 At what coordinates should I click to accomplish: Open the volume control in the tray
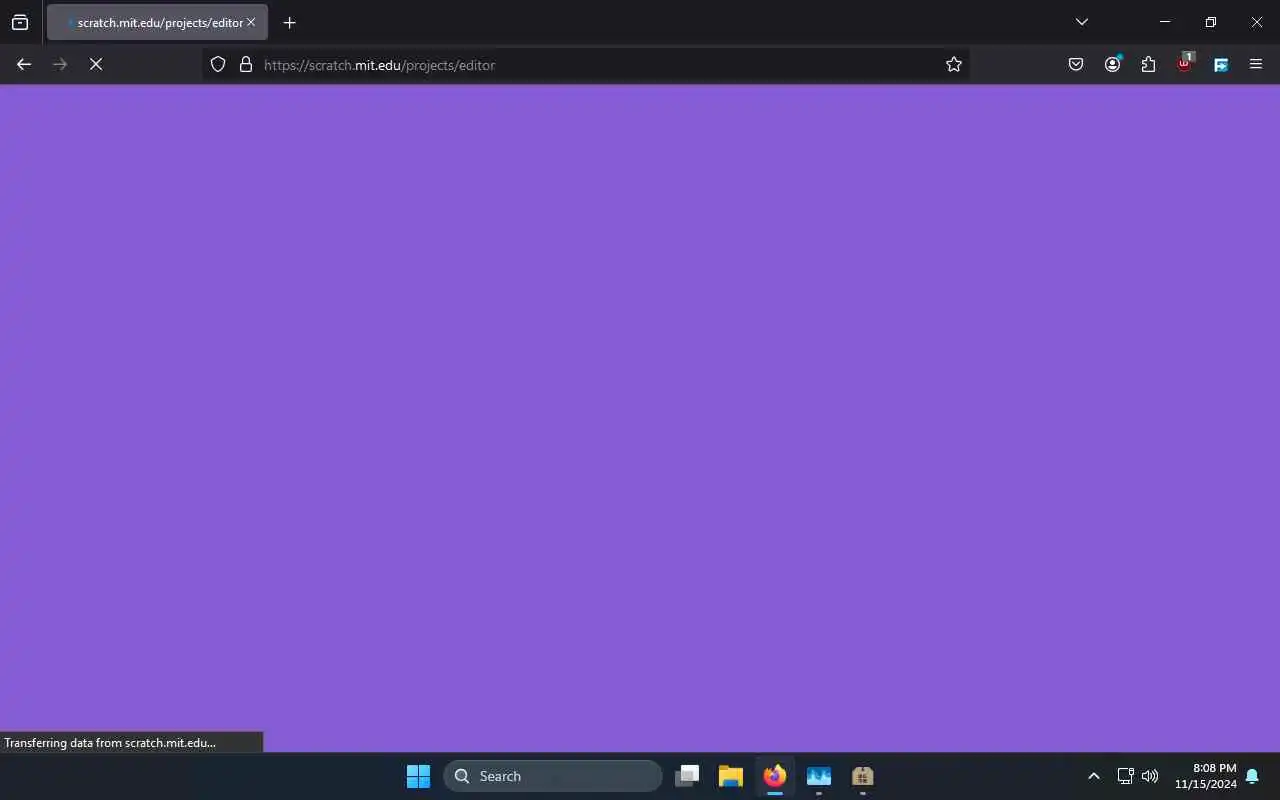click(1150, 776)
